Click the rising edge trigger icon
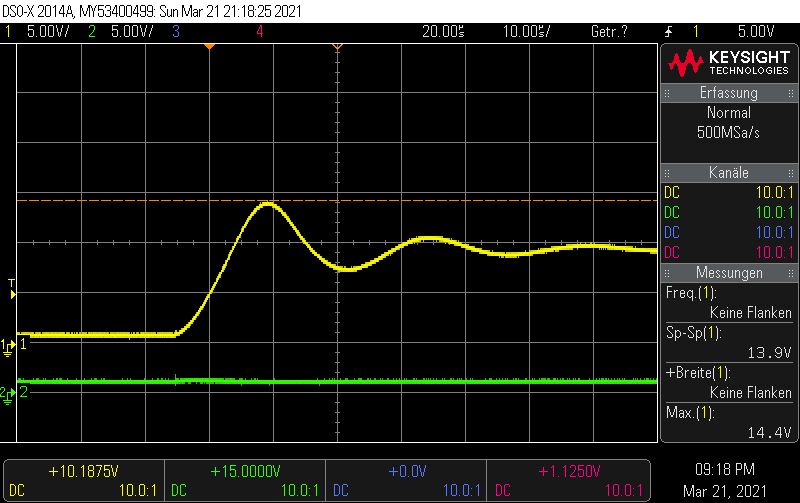 pos(668,32)
